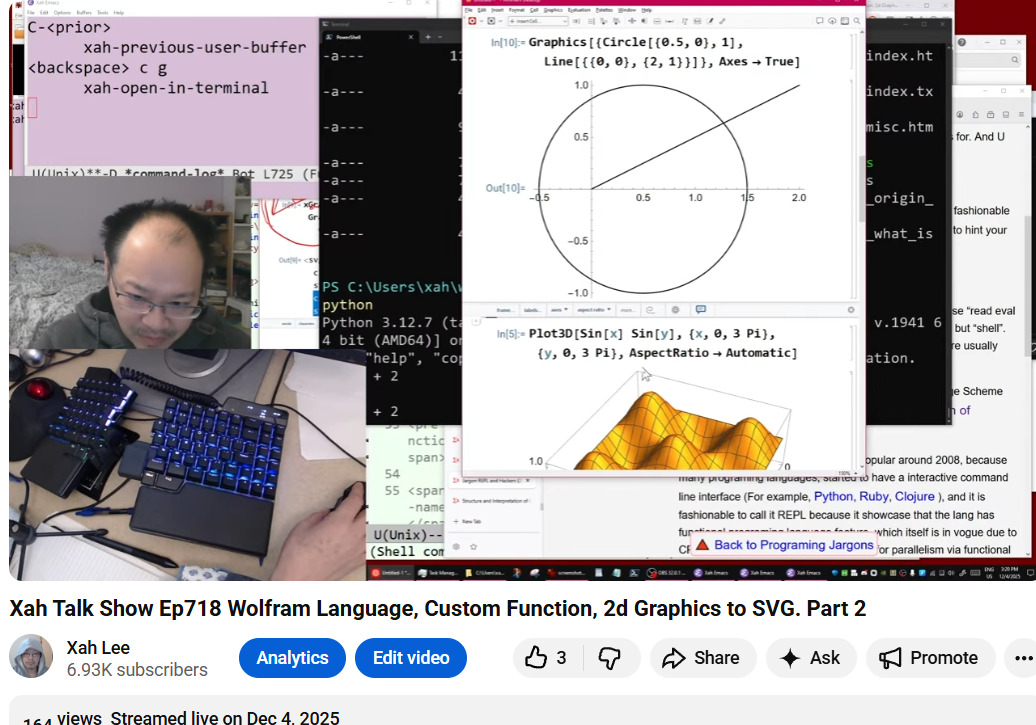Click the thumbs-down dislike icon
The width and height of the screenshot is (1036, 725).
(609, 658)
